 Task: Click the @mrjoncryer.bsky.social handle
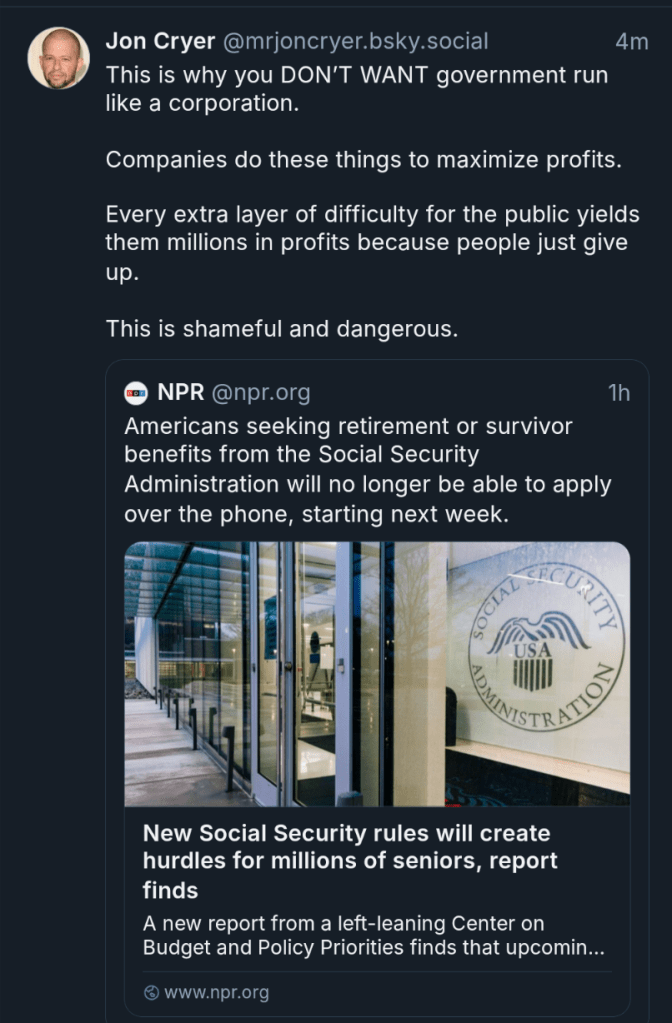tap(355, 42)
